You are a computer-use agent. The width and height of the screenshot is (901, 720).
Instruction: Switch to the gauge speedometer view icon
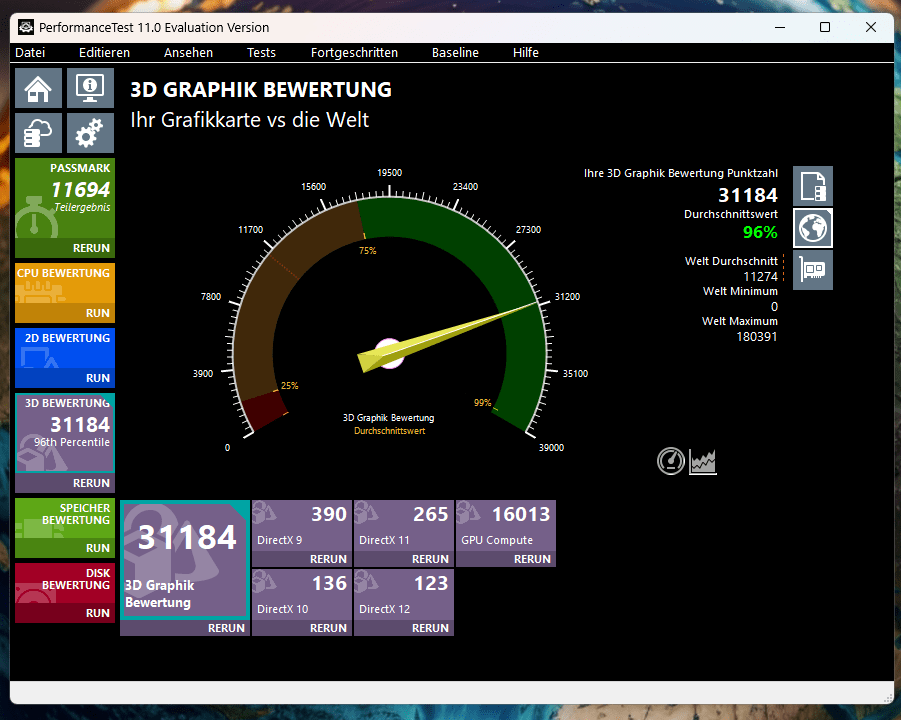click(671, 461)
